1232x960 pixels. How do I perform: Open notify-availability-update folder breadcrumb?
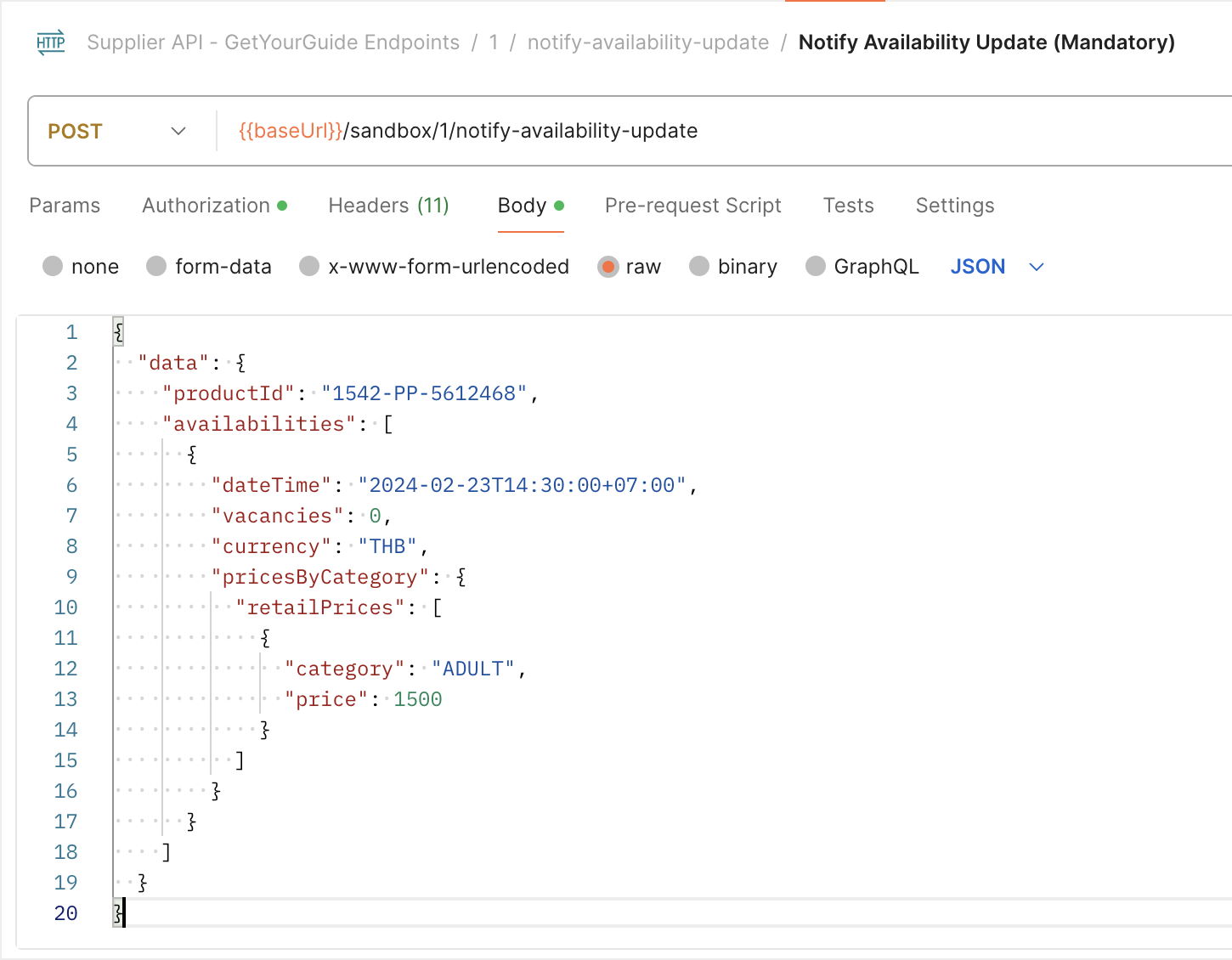pyautogui.click(x=647, y=42)
